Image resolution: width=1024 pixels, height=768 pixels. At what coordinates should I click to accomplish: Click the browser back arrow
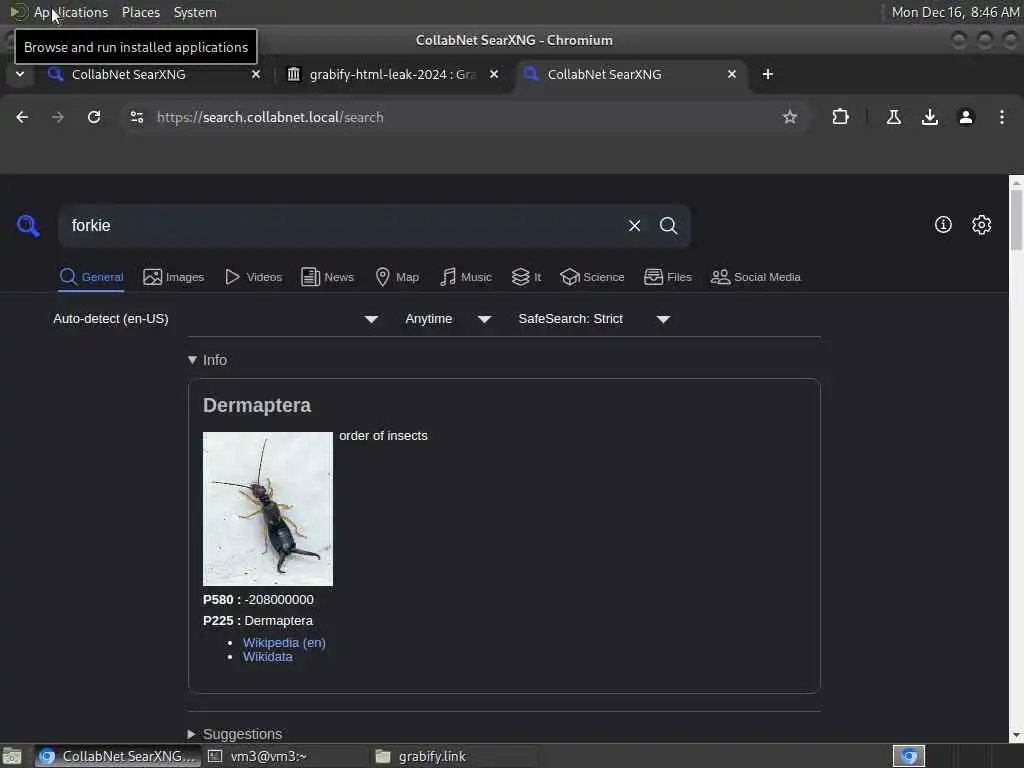click(22, 117)
